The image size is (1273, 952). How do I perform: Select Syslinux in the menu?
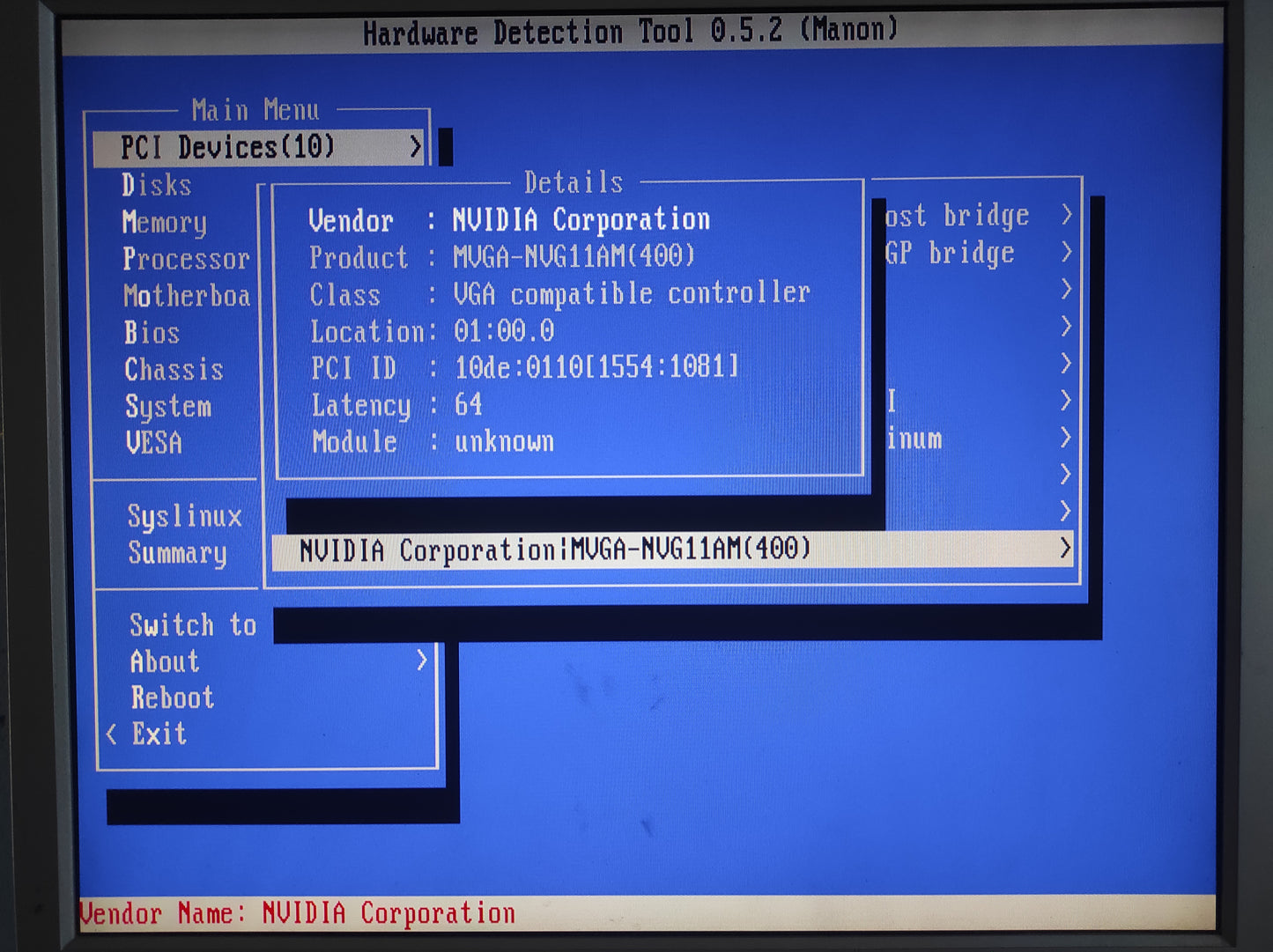click(184, 516)
